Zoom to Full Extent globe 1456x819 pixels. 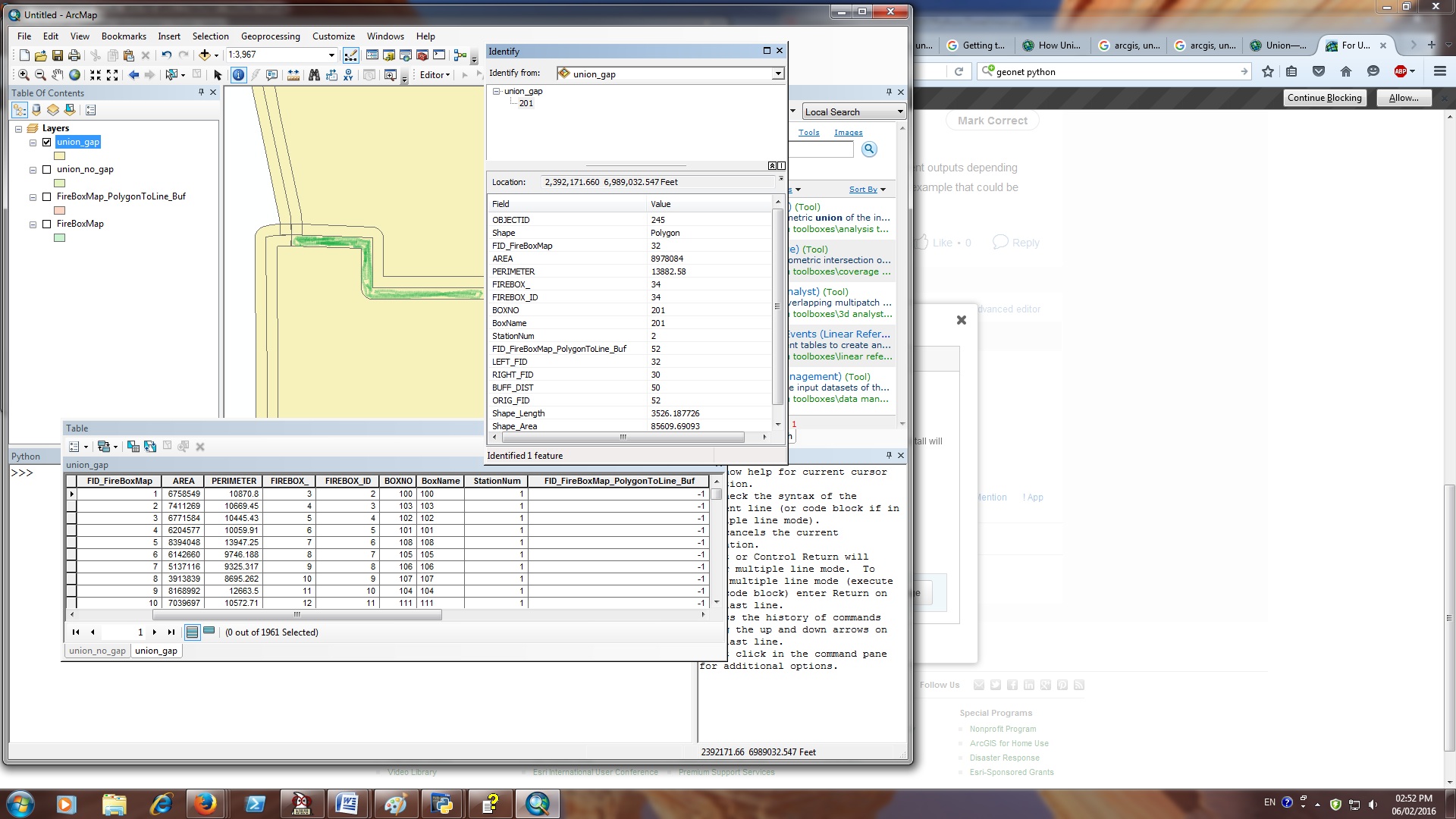pyautogui.click(x=74, y=75)
